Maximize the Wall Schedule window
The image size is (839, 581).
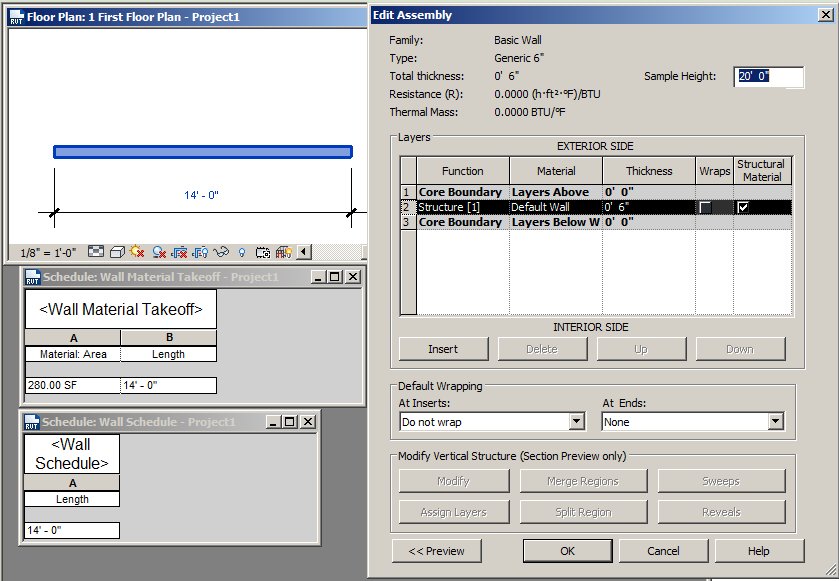tap(290, 422)
